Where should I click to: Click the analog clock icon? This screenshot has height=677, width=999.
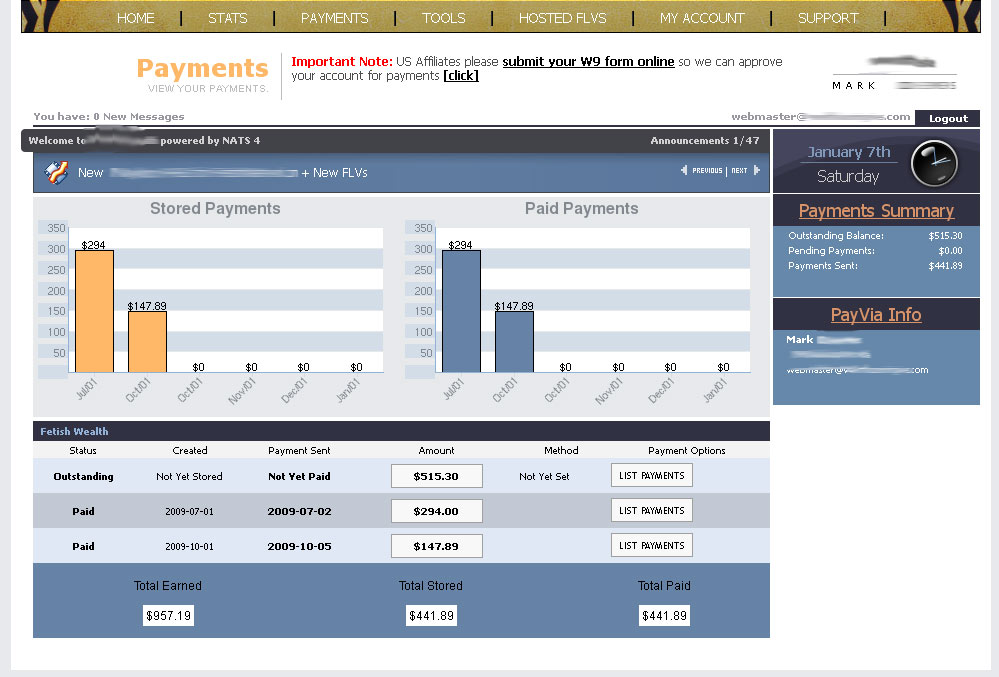(934, 163)
